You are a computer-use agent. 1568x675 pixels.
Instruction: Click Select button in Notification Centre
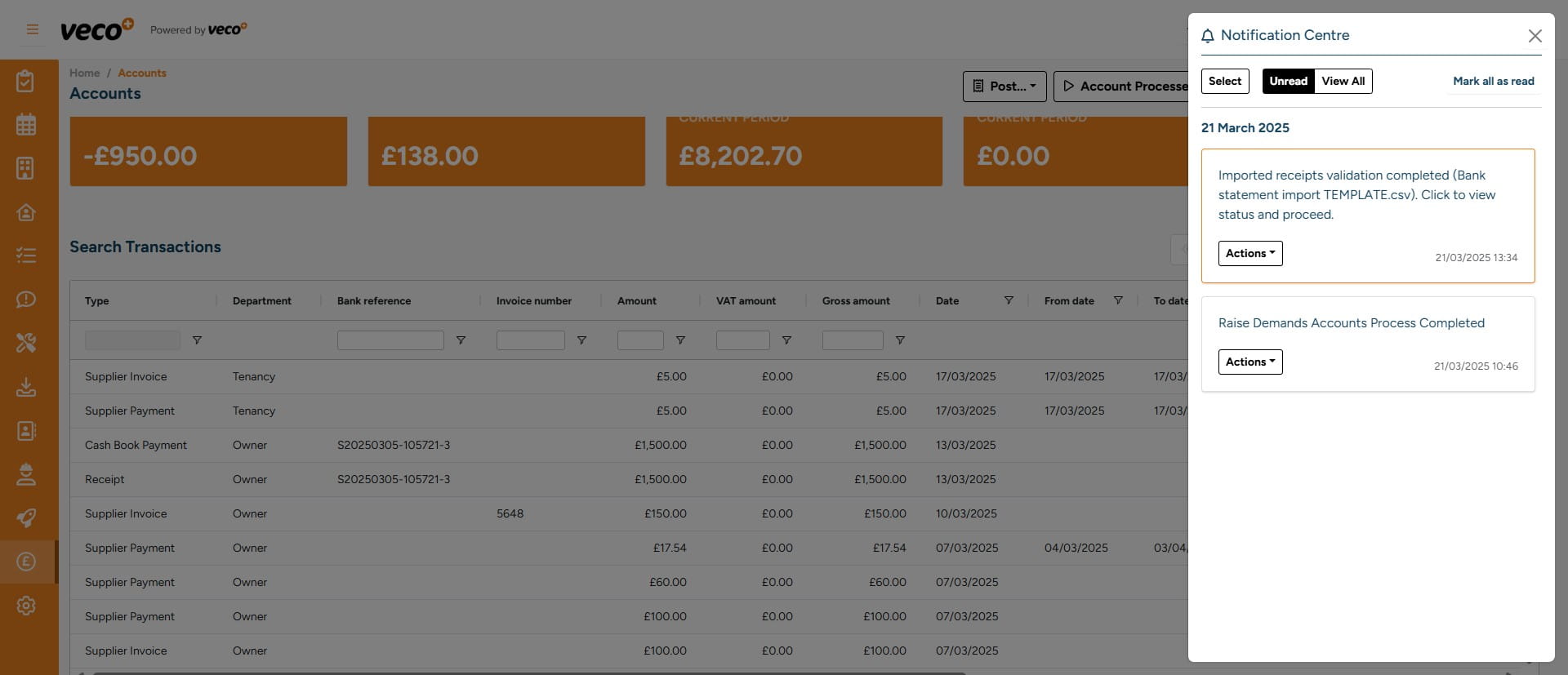(1225, 81)
